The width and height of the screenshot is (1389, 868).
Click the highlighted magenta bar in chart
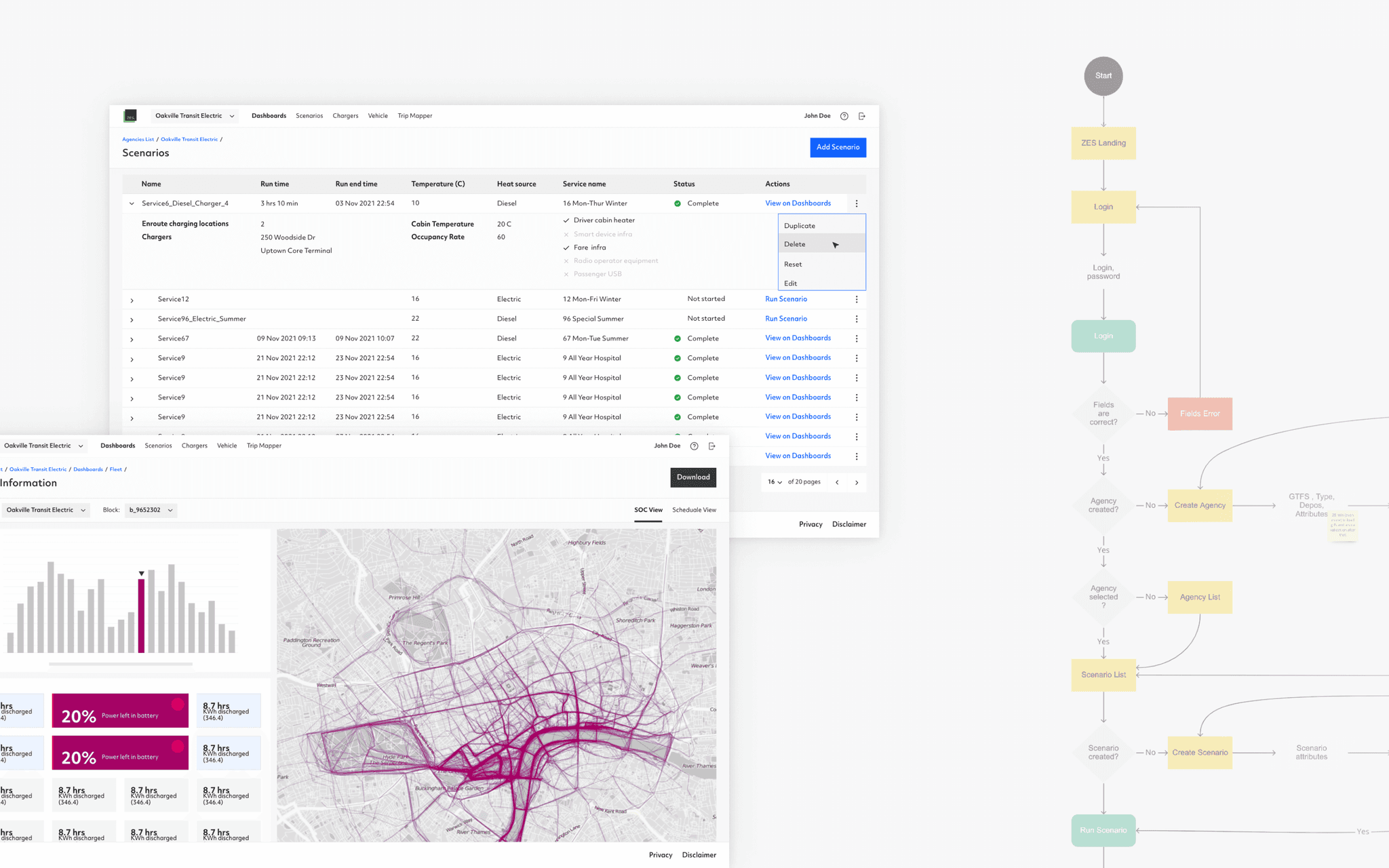[x=141, y=615]
